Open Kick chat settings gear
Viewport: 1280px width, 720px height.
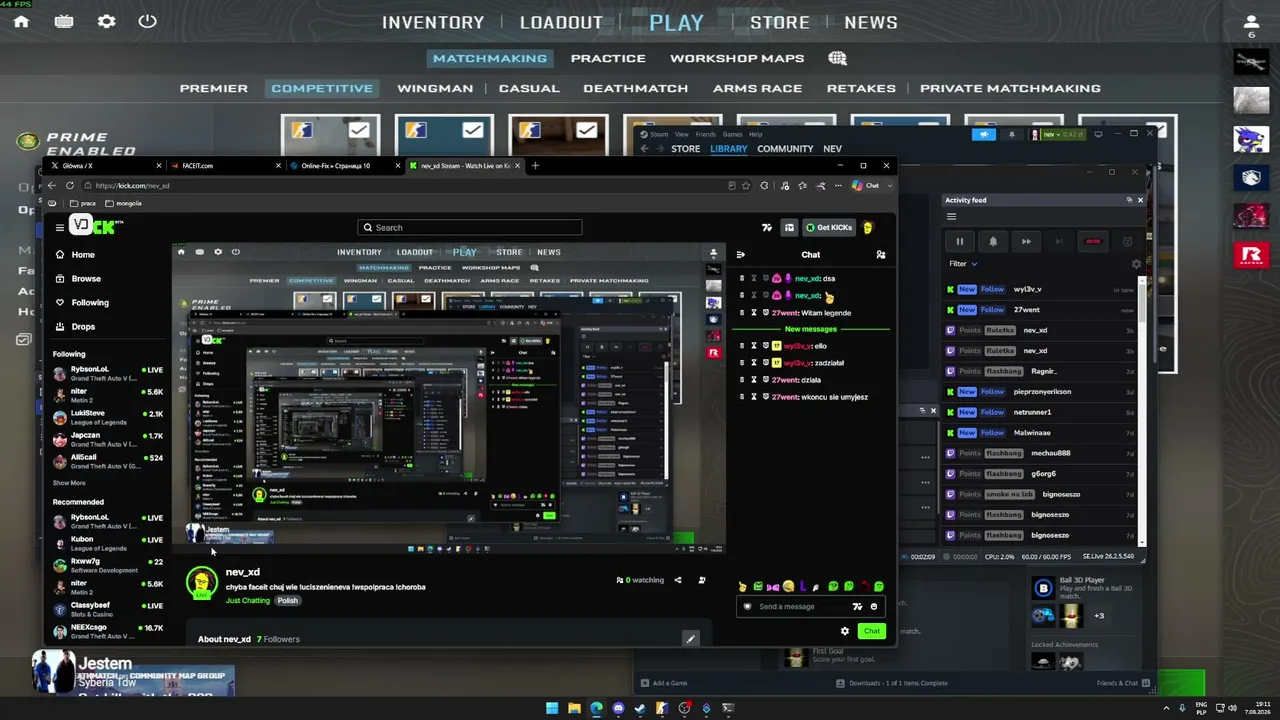(x=845, y=631)
